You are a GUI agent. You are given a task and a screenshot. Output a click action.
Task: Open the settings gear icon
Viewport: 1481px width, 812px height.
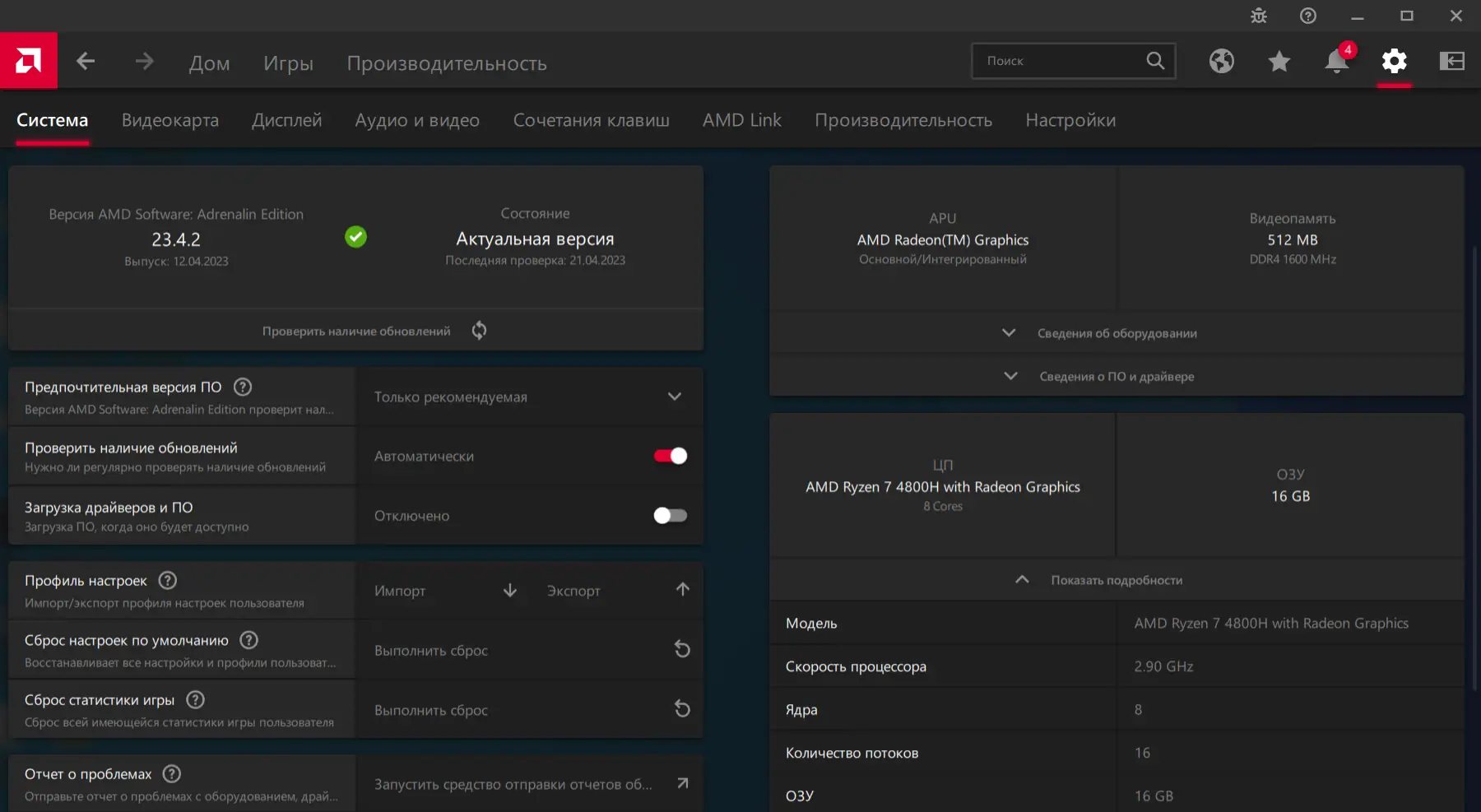(1395, 61)
